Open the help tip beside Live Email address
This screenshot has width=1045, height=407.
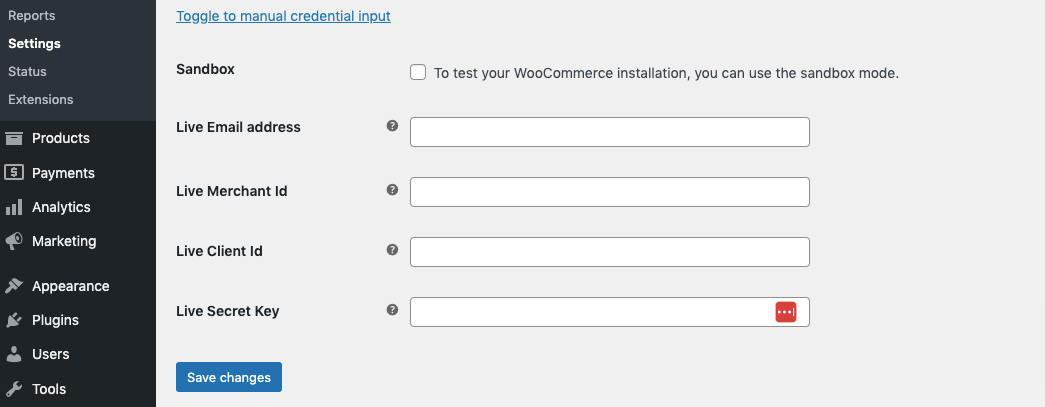(x=393, y=125)
